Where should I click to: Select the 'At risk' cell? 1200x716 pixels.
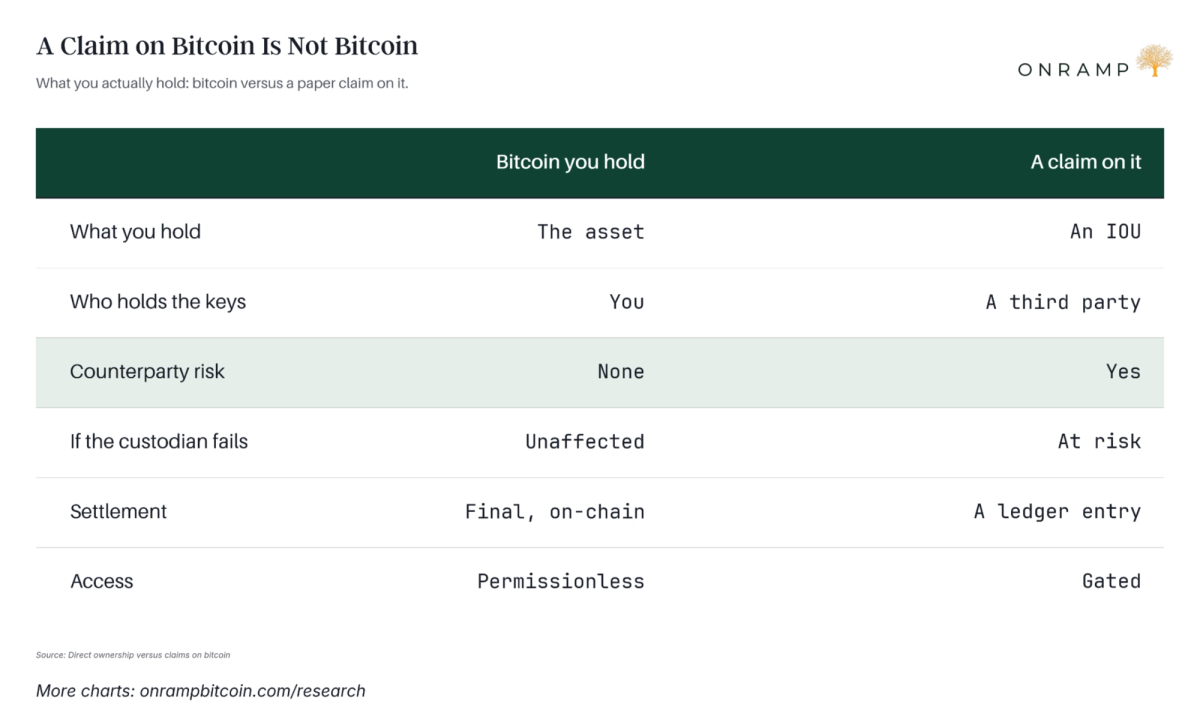coord(1099,442)
